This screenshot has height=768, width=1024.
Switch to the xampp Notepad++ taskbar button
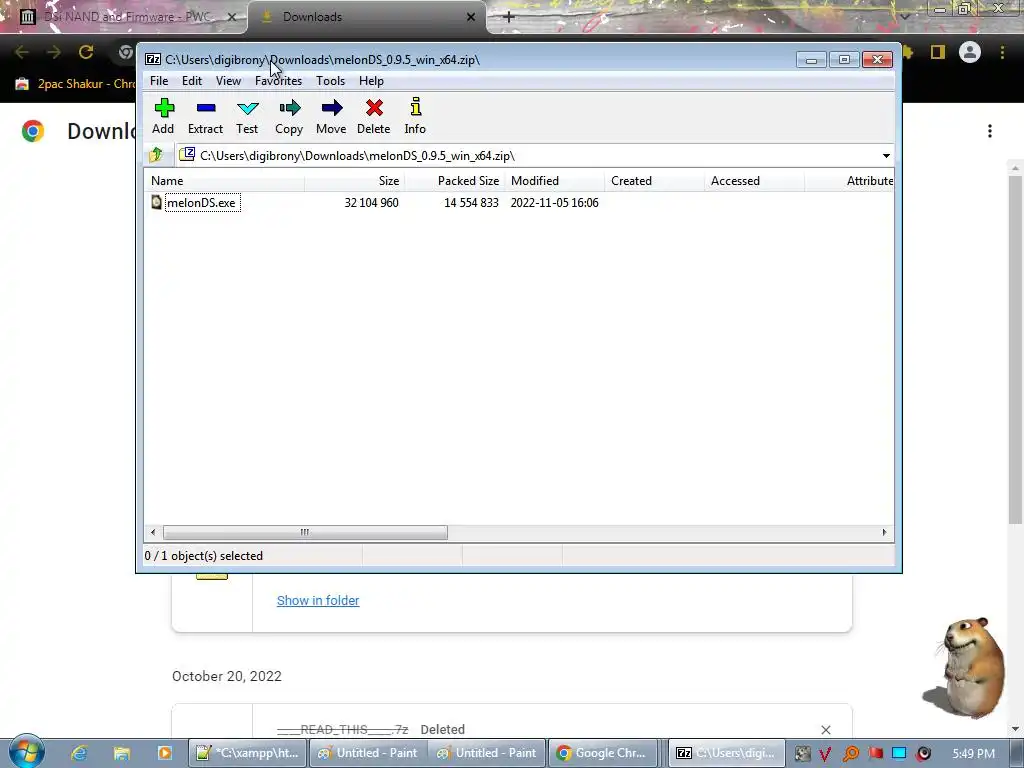(x=247, y=753)
